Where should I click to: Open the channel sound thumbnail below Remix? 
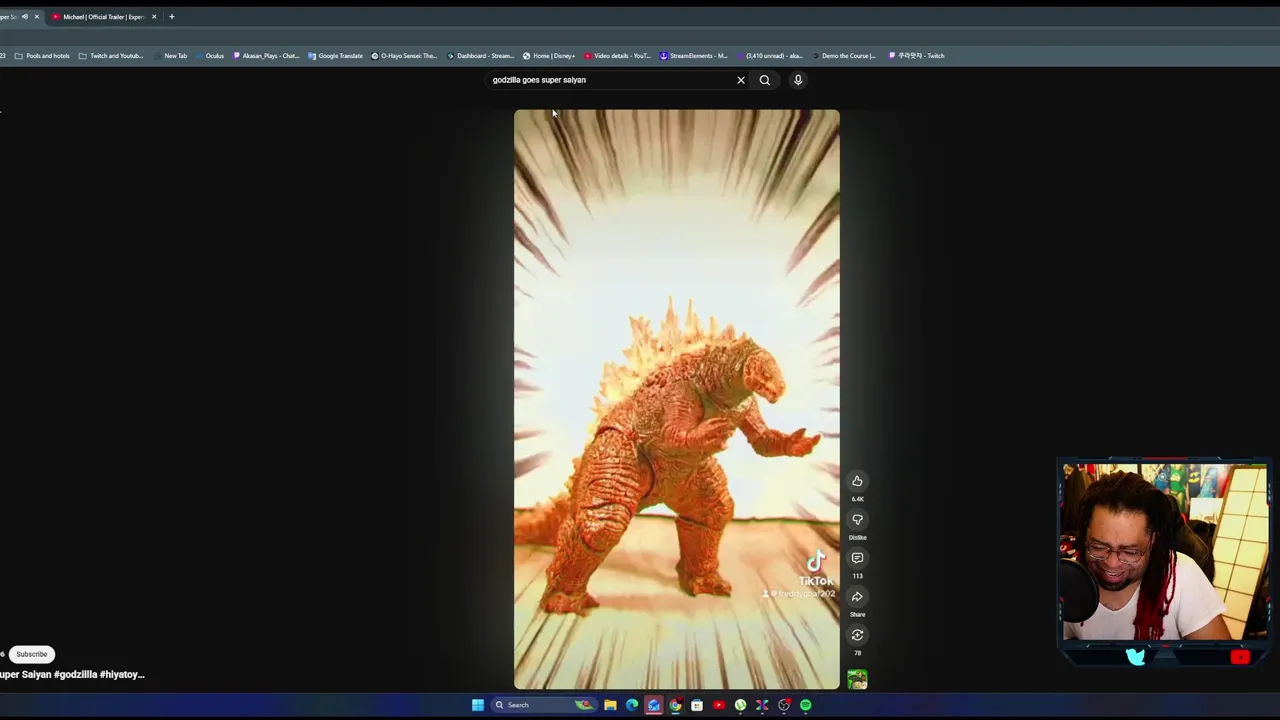pyautogui.click(x=857, y=680)
